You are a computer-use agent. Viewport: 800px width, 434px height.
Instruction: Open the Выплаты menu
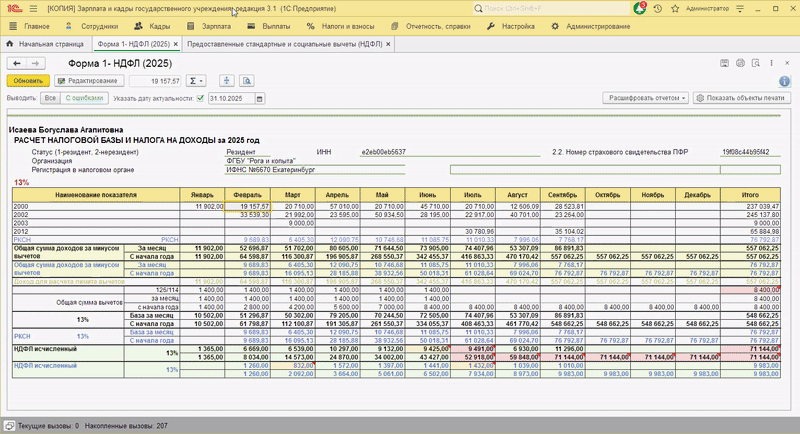(x=269, y=26)
